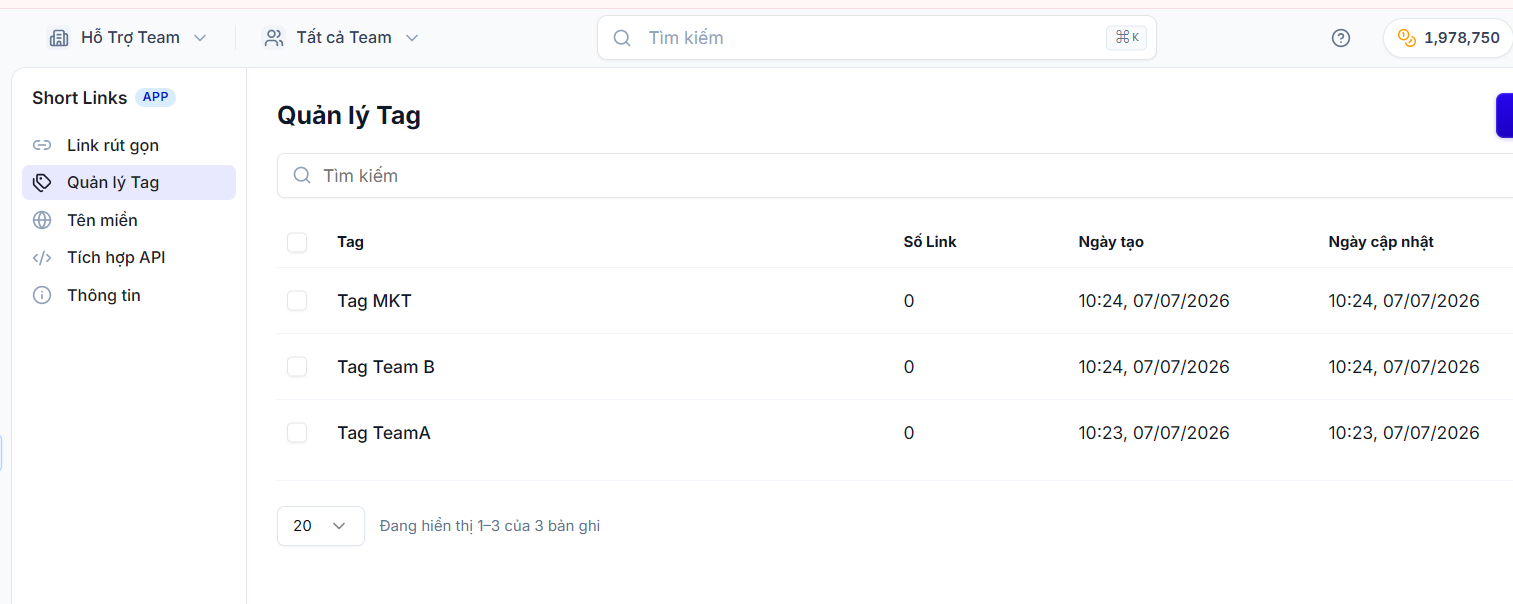Image resolution: width=1513 pixels, height=604 pixels.
Task: Open the help question mark icon
Action: point(1341,38)
